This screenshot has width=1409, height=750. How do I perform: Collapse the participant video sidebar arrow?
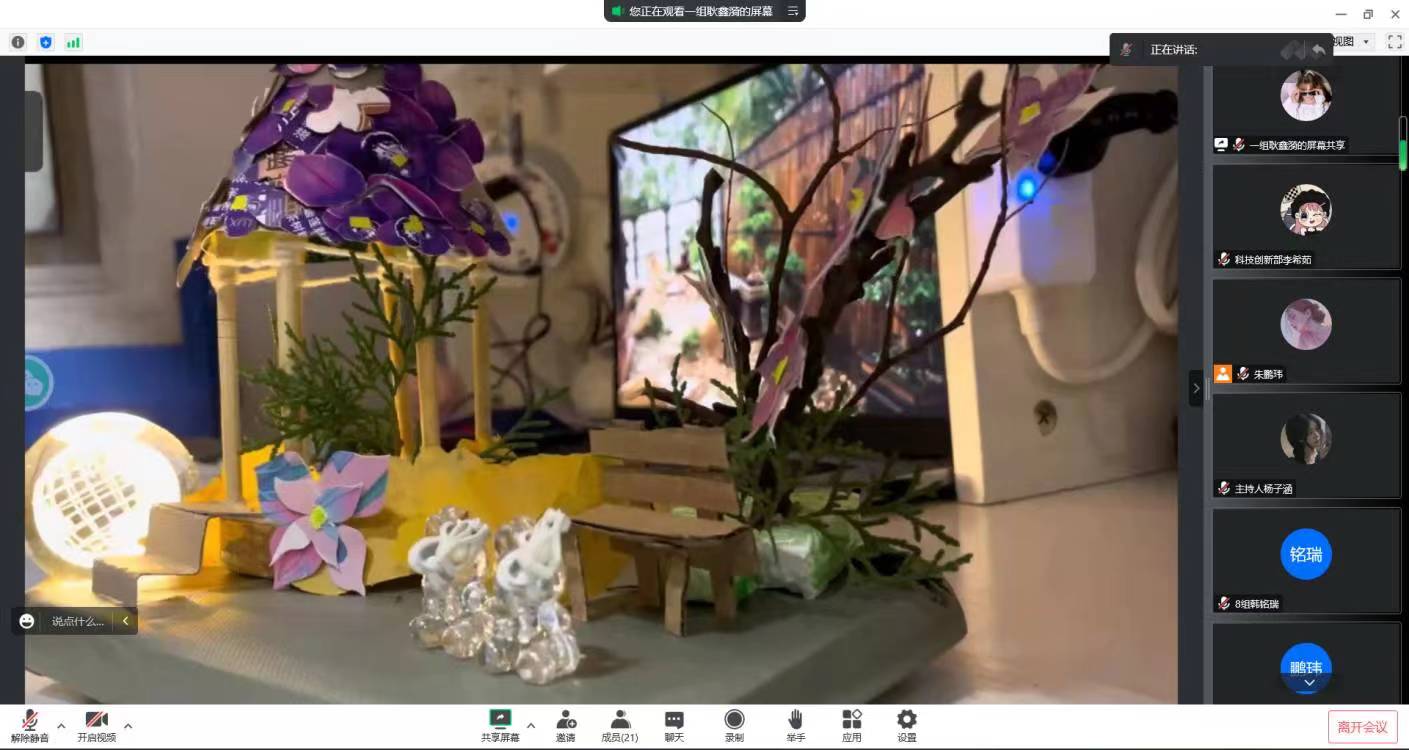click(x=1196, y=388)
